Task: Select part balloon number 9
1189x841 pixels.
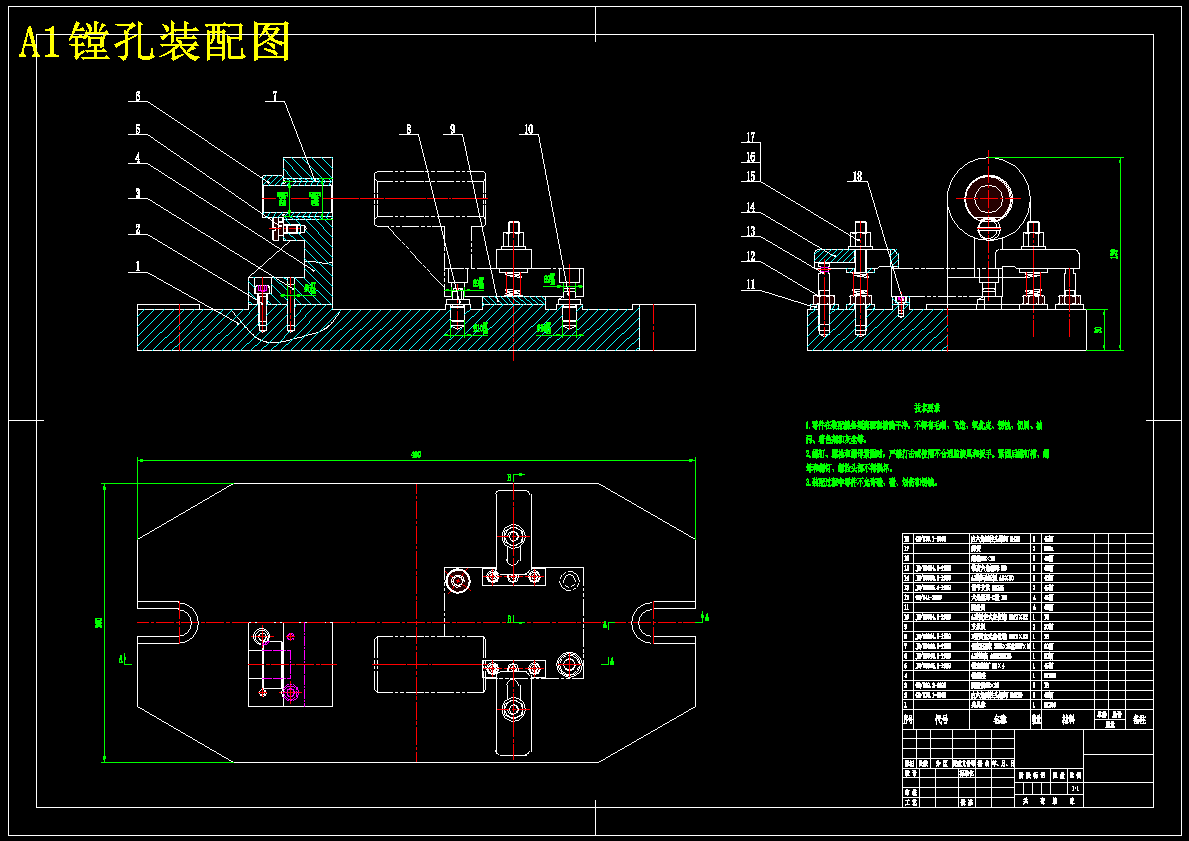Action: pos(453,130)
